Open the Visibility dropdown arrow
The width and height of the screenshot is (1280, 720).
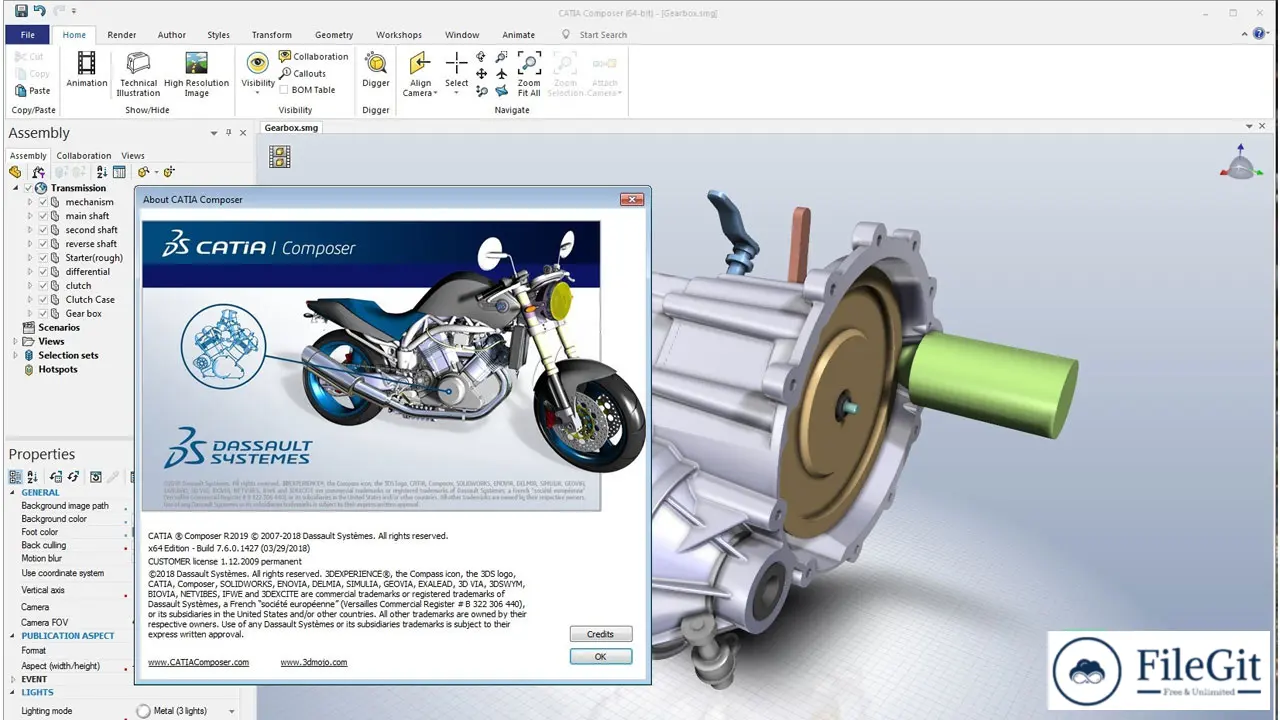(x=258, y=93)
